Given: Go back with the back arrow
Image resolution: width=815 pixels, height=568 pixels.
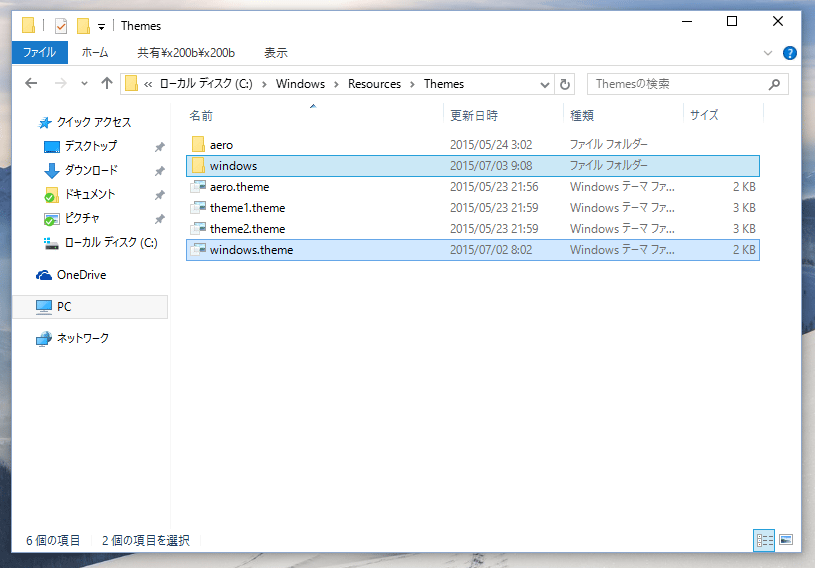Looking at the screenshot, I should click(31, 83).
